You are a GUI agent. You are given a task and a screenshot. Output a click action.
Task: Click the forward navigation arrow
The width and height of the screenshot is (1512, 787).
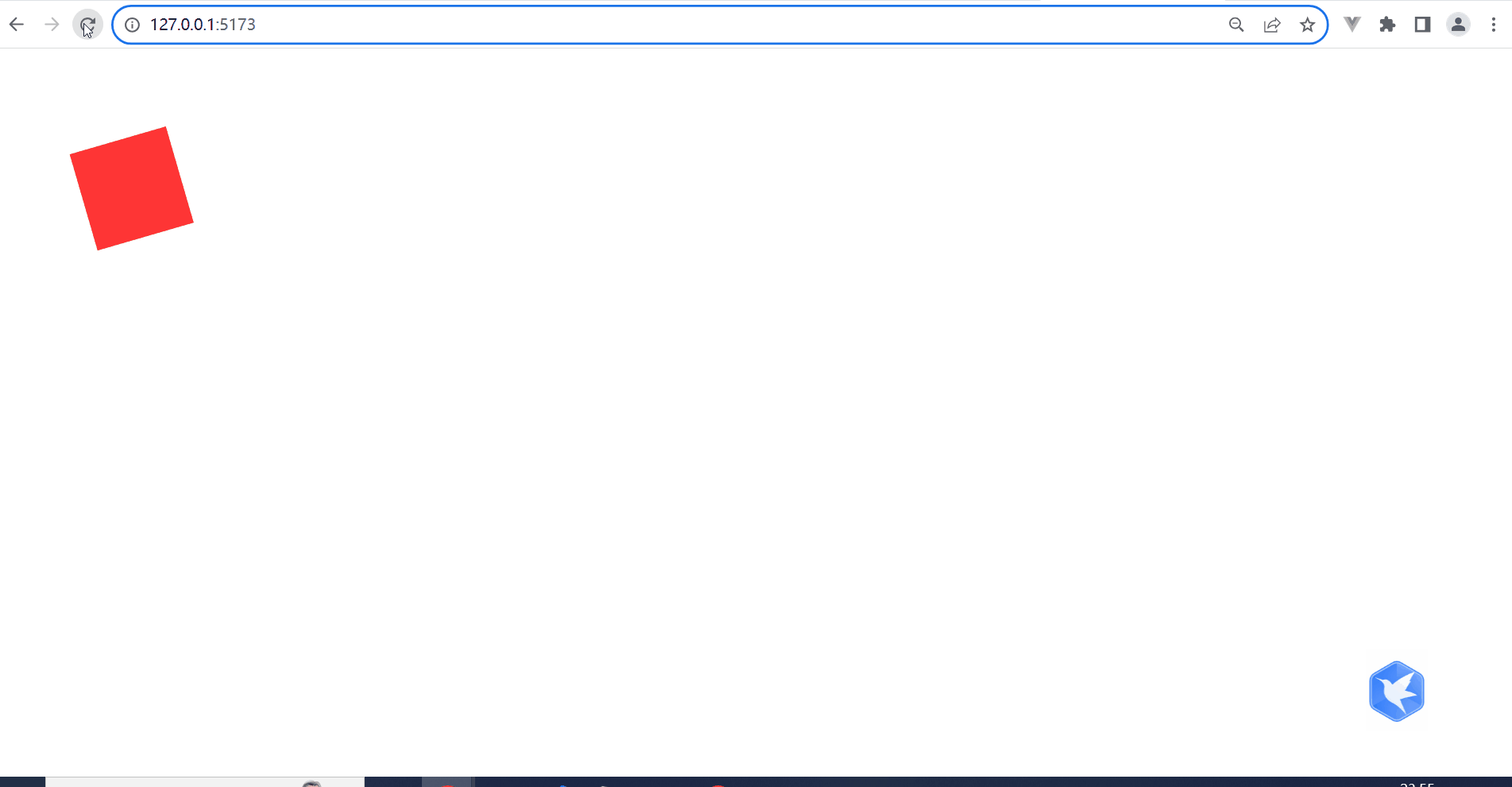click(x=52, y=25)
